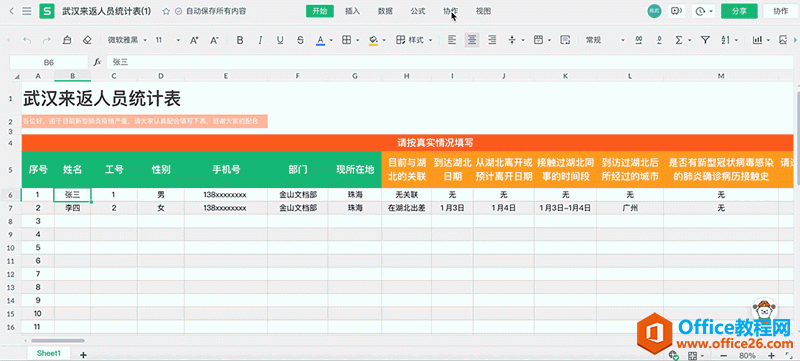This screenshot has height=361, width=800.
Task: Apply strikethrough formatting
Action: point(300,40)
